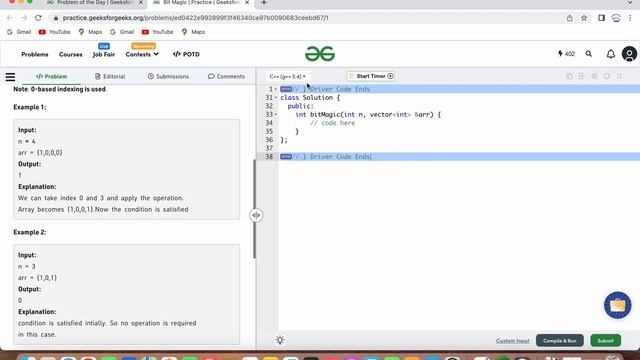Viewport: 640px width, 360px height.
Task: Submit the solution
Action: tap(606, 340)
